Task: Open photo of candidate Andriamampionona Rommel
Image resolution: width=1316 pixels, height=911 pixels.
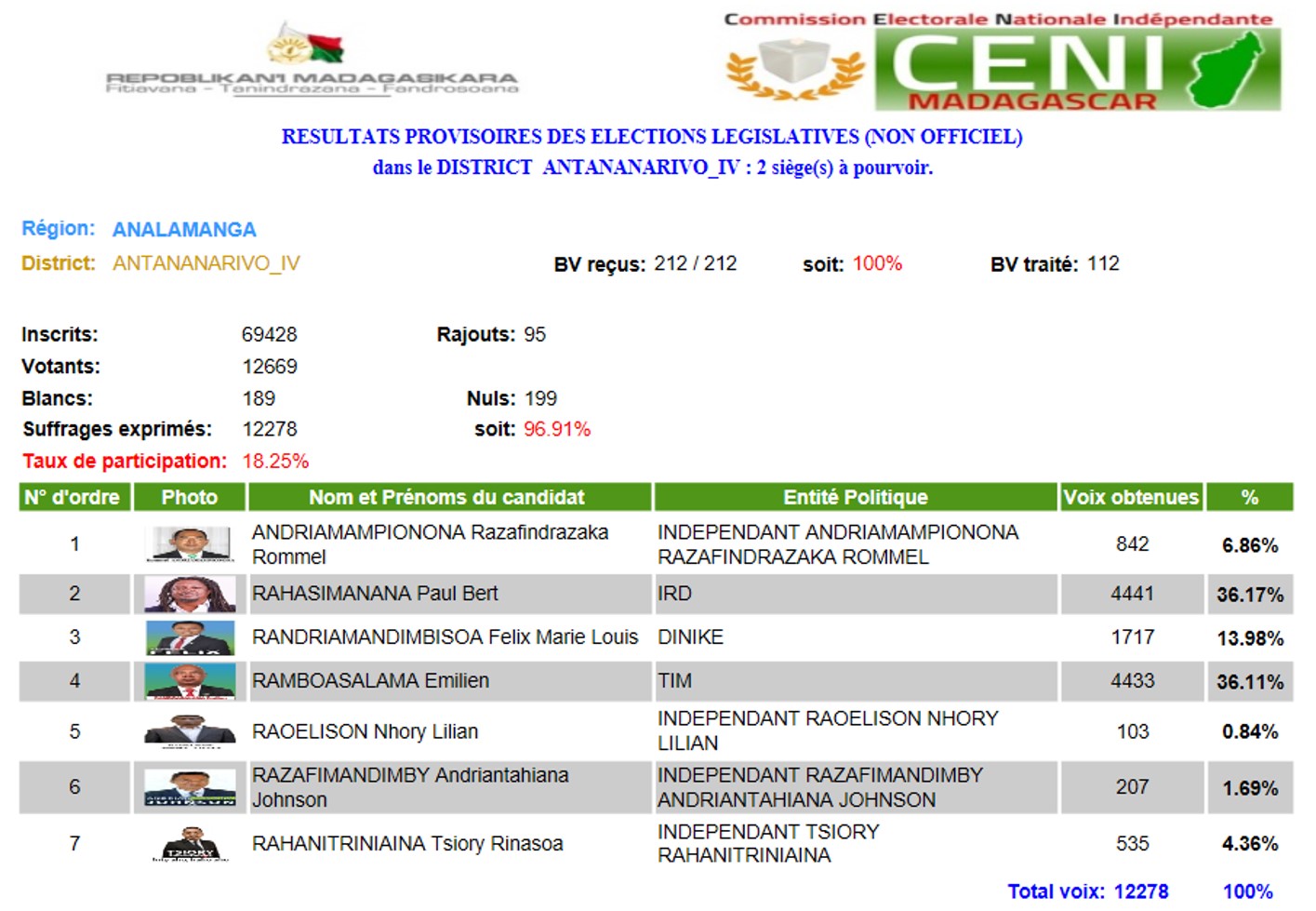Action: pyautogui.click(x=190, y=544)
